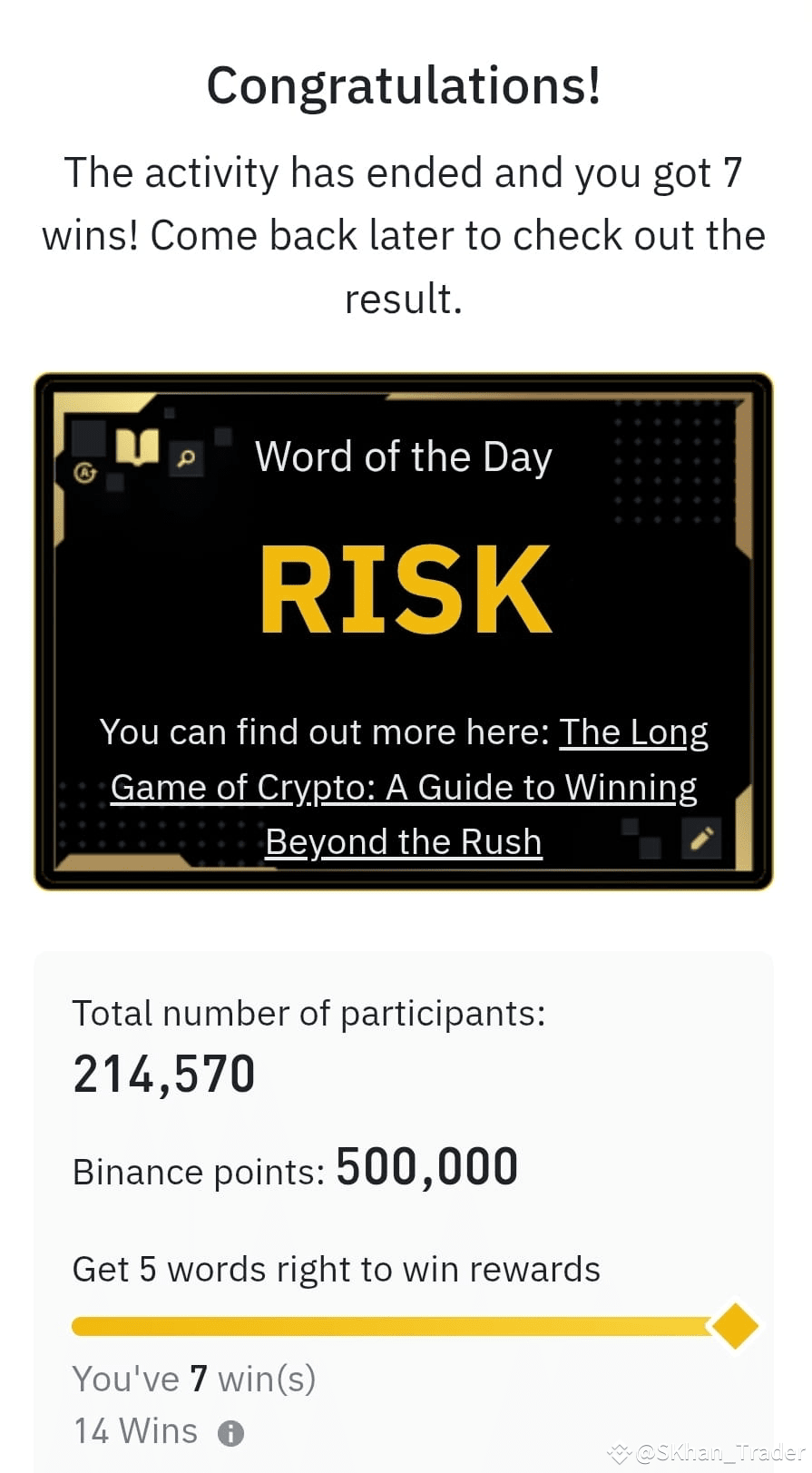Select the gold diamond marker on the progress bar

click(x=735, y=1326)
